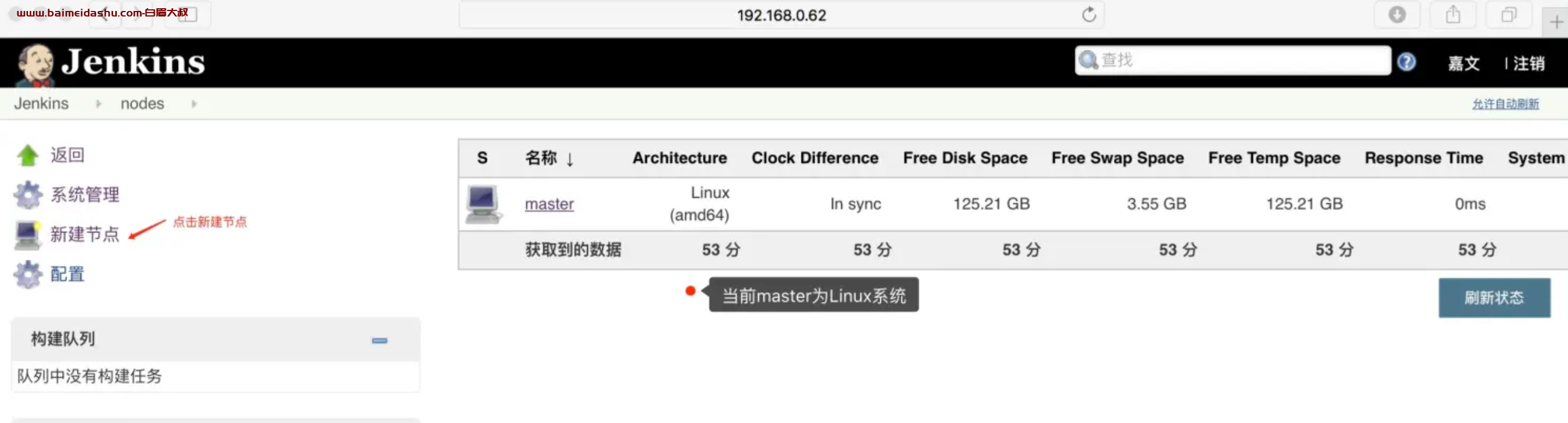Click the 刷新状态 button
This screenshot has width=1568, height=423.
pyautogui.click(x=1494, y=298)
